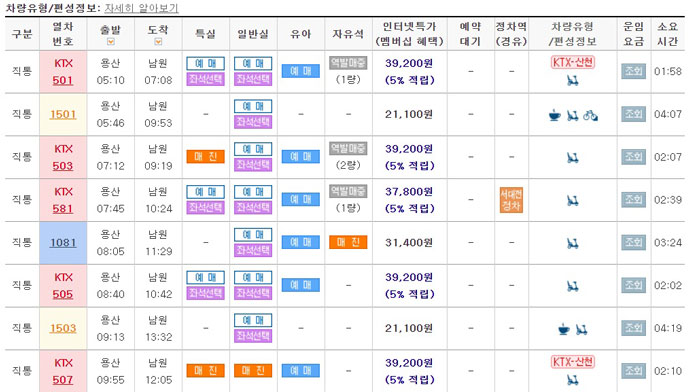Click sold-out 매진 일반실 for KTX 507

pos(253,371)
